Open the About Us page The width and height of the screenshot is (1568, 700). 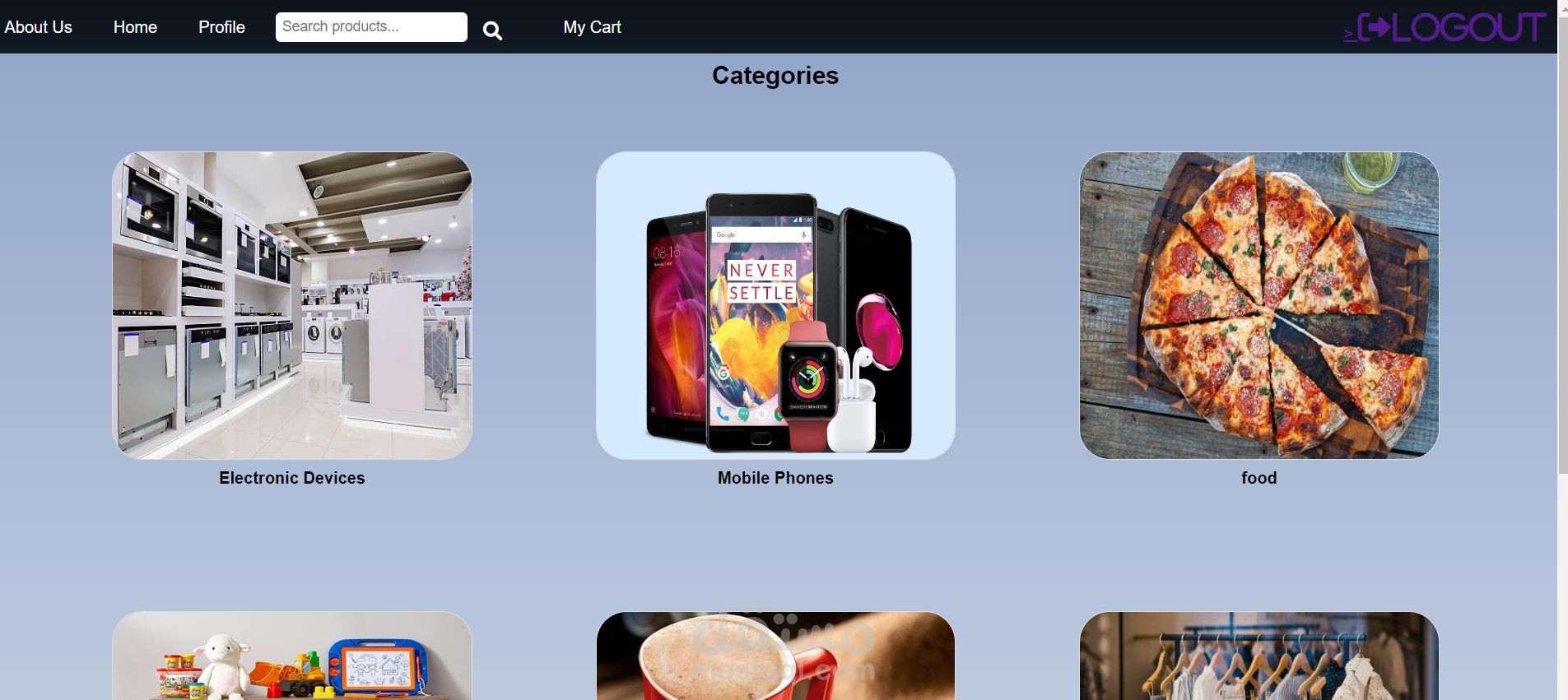click(39, 27)
